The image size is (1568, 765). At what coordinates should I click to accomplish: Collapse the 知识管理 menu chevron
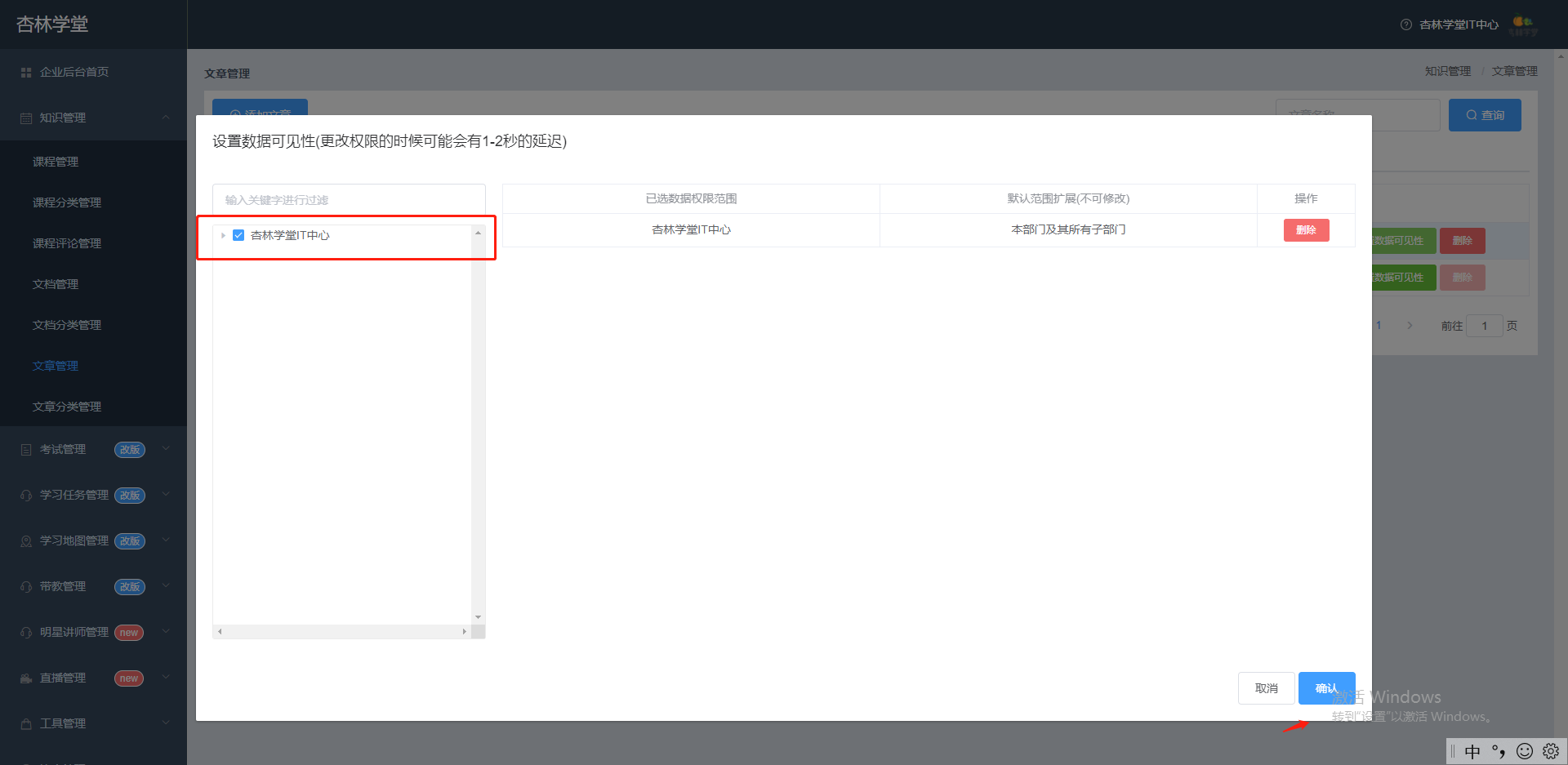[166, 118]
